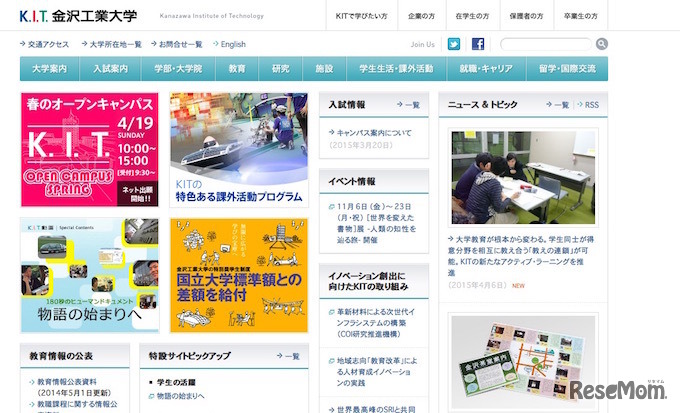Open 一覧 link in 特設サイトピックアップ panel

coord(288,356)
